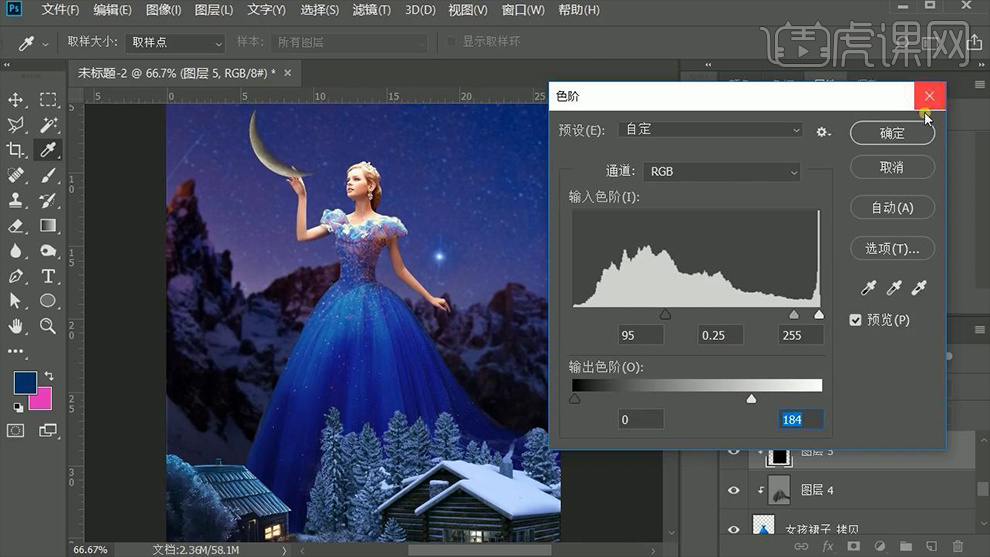Open the Levels preset options gear
Viewport: 990px width, 557px height.
click(823, 132)
